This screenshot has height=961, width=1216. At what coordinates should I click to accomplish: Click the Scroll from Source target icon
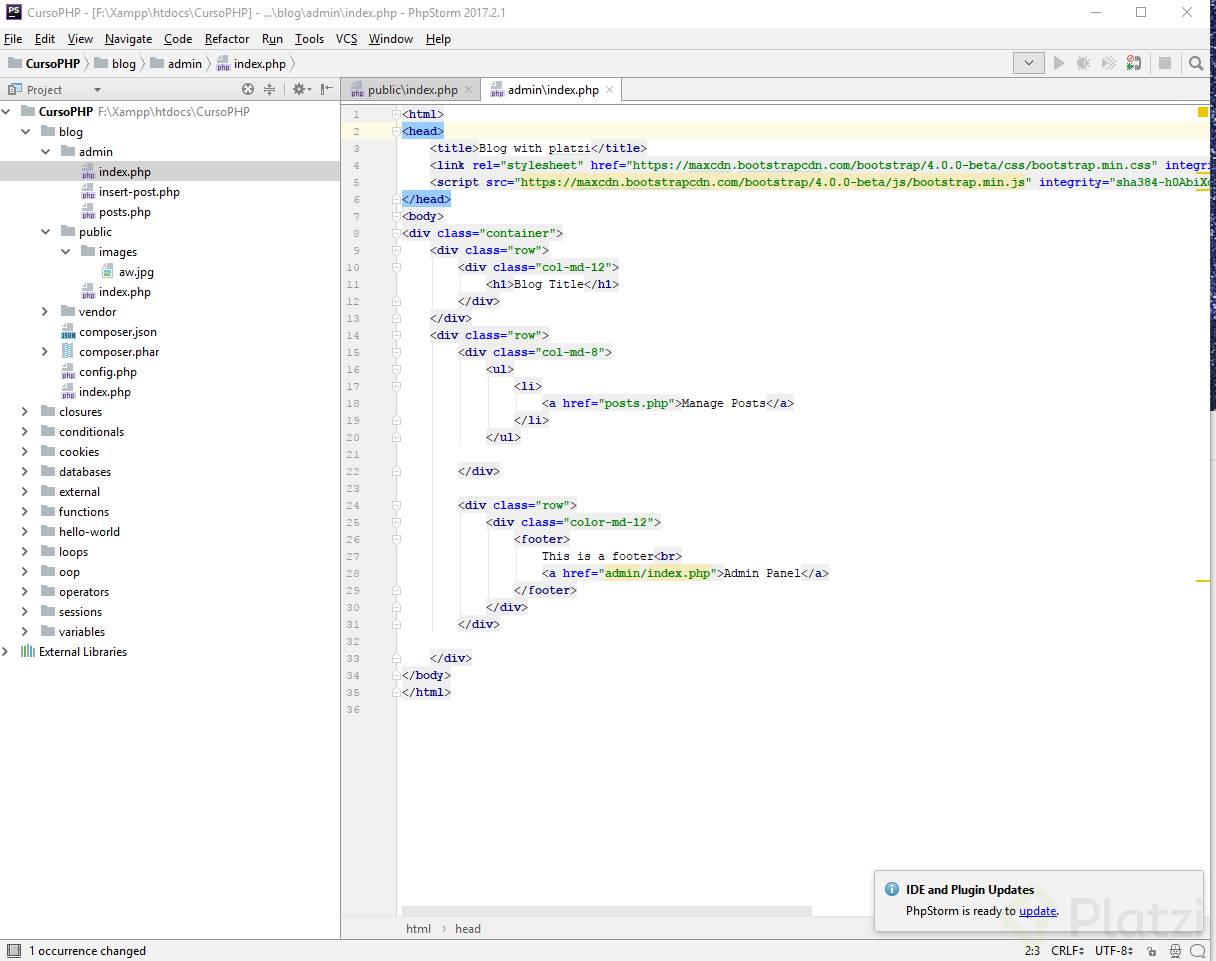click(248, 89)
